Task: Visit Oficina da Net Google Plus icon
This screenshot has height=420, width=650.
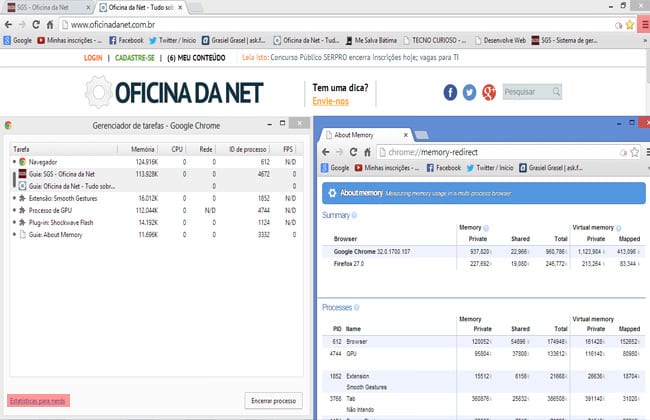Action: [489, 92]
